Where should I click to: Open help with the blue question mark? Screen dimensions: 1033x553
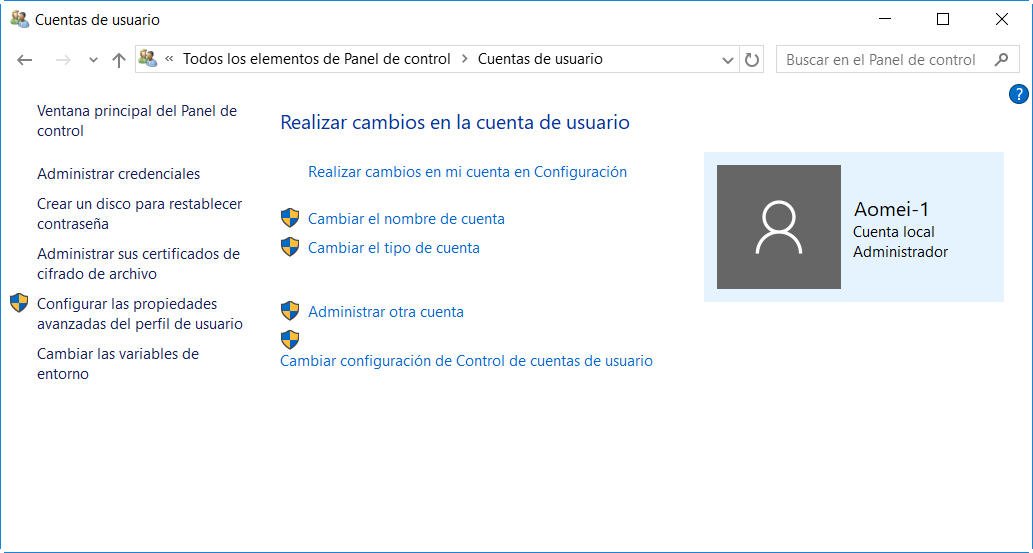point(1019,94)
